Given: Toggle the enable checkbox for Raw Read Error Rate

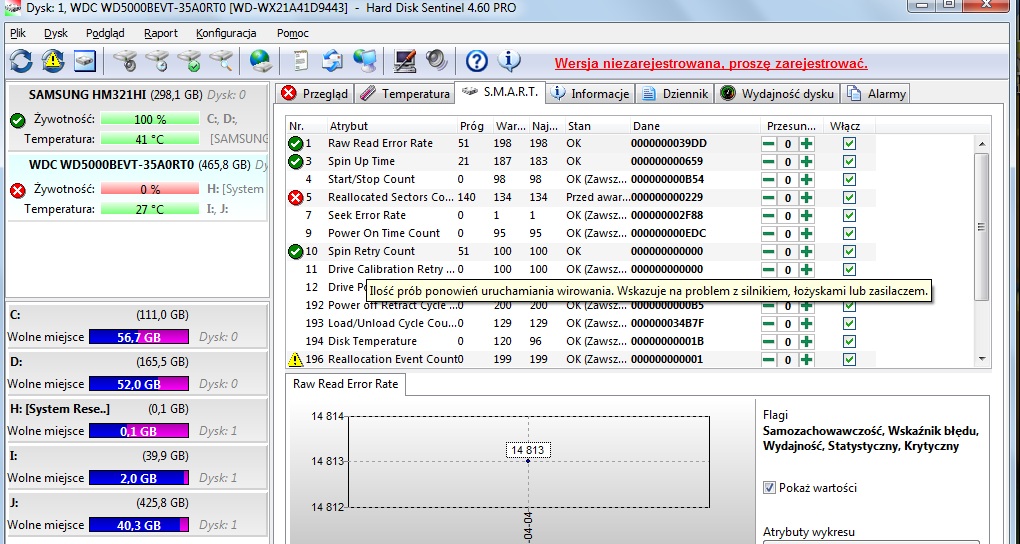Looking at the screenshot, I should point(849,144).
